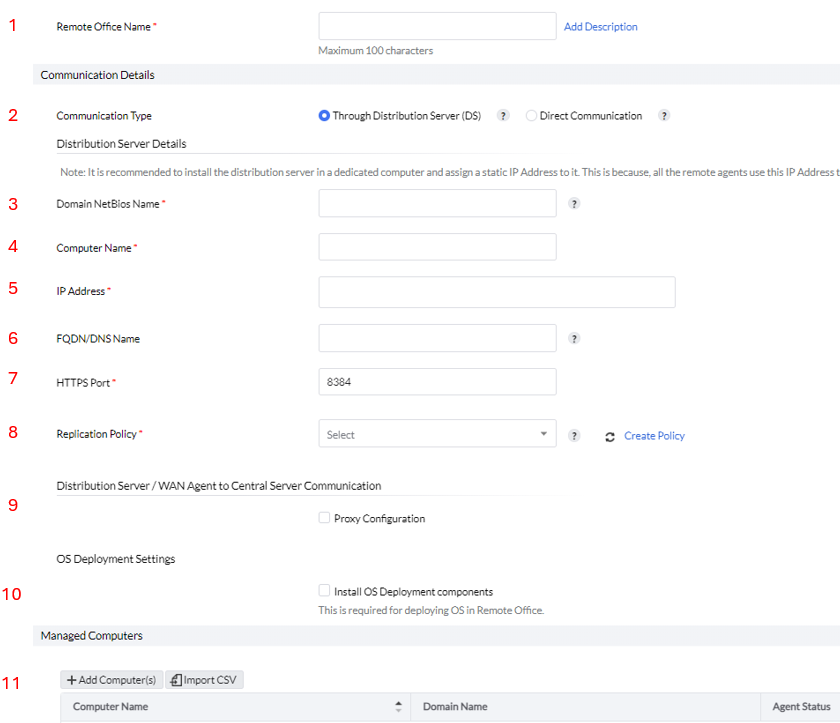
Task: Open the Create Policy link
Action: click(654, 436)
